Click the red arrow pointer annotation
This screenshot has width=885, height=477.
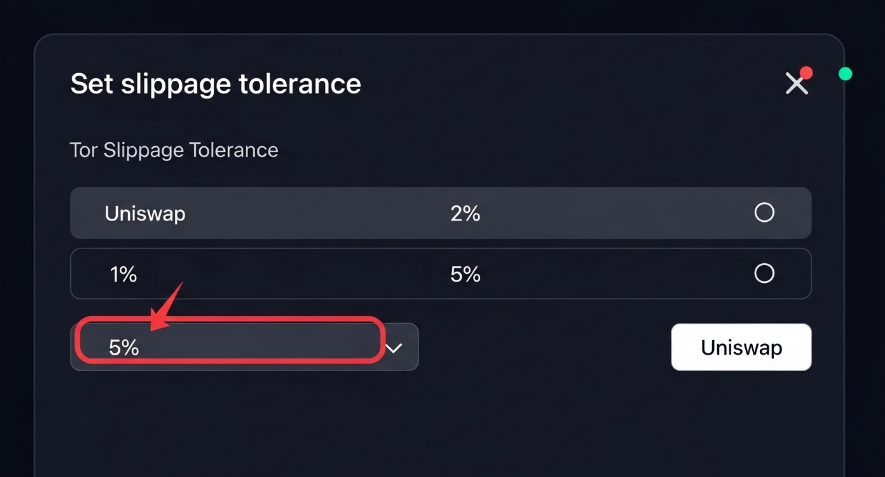point(167,304)
